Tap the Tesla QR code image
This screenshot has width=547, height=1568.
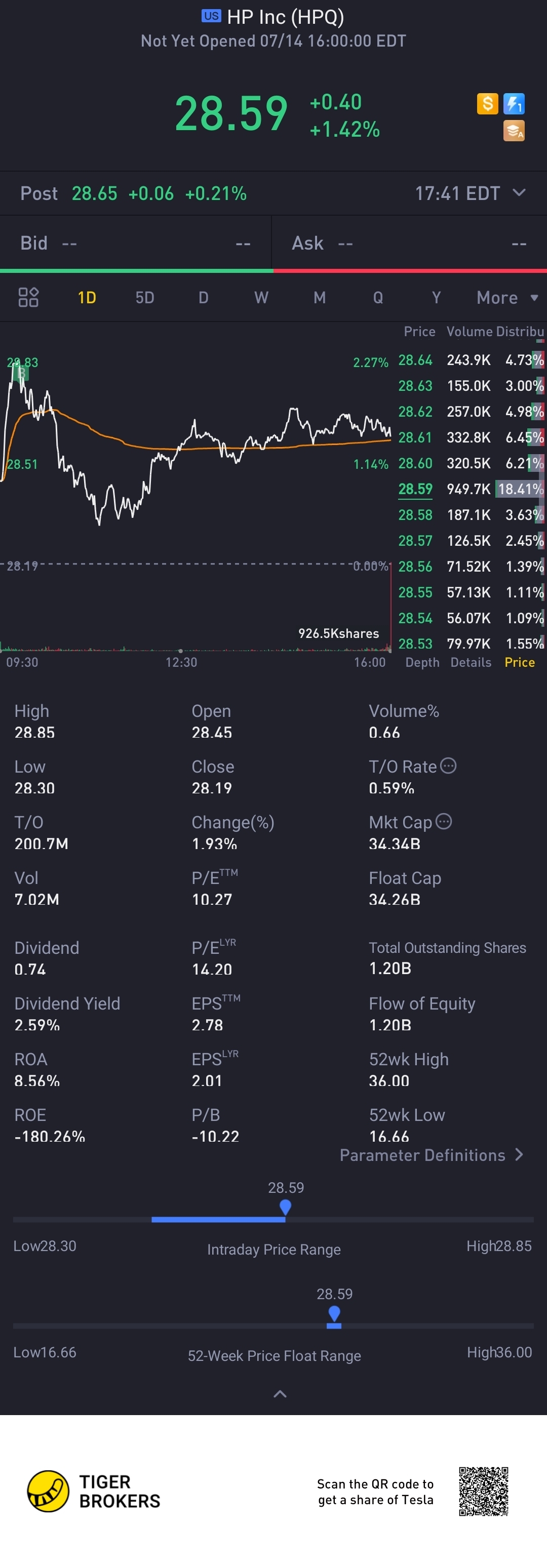coord(484,1491)
